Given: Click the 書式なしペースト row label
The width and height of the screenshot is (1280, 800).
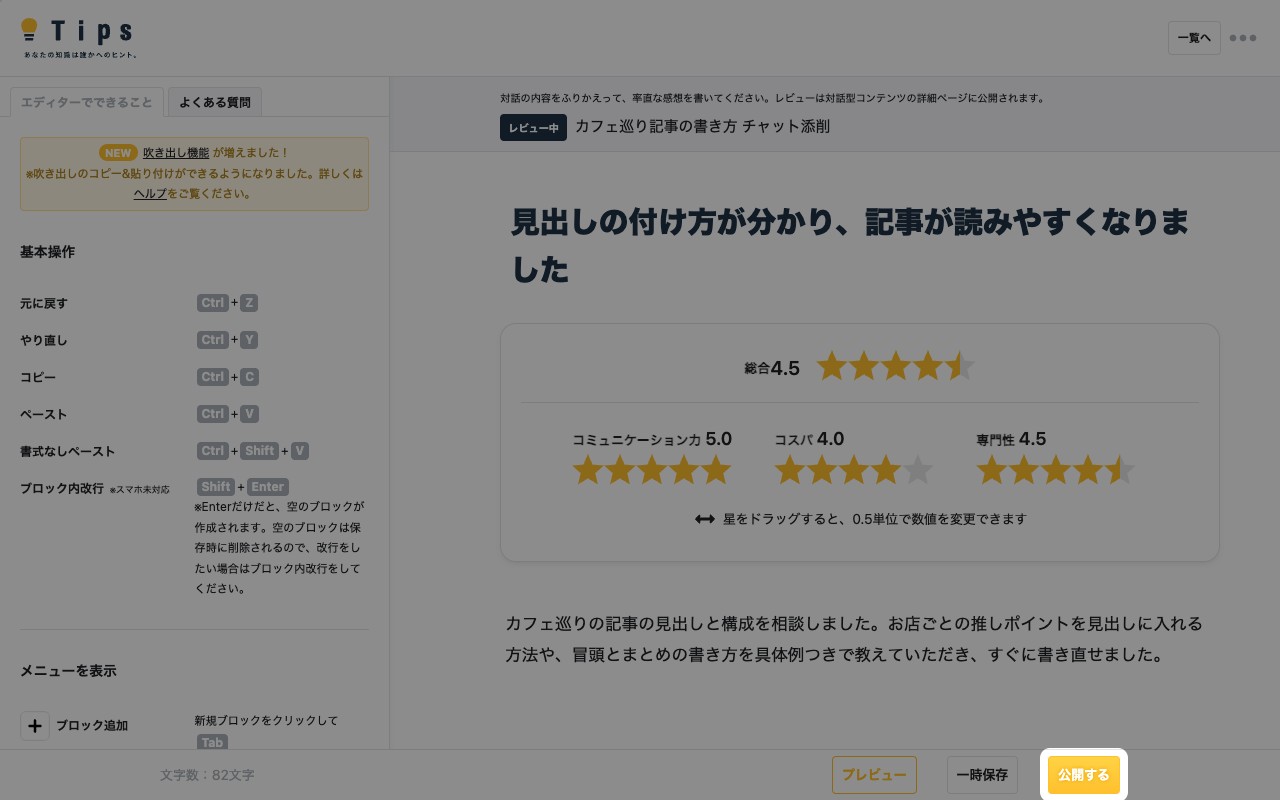Looking at the screenshot, I should click(x=68, y=451).
